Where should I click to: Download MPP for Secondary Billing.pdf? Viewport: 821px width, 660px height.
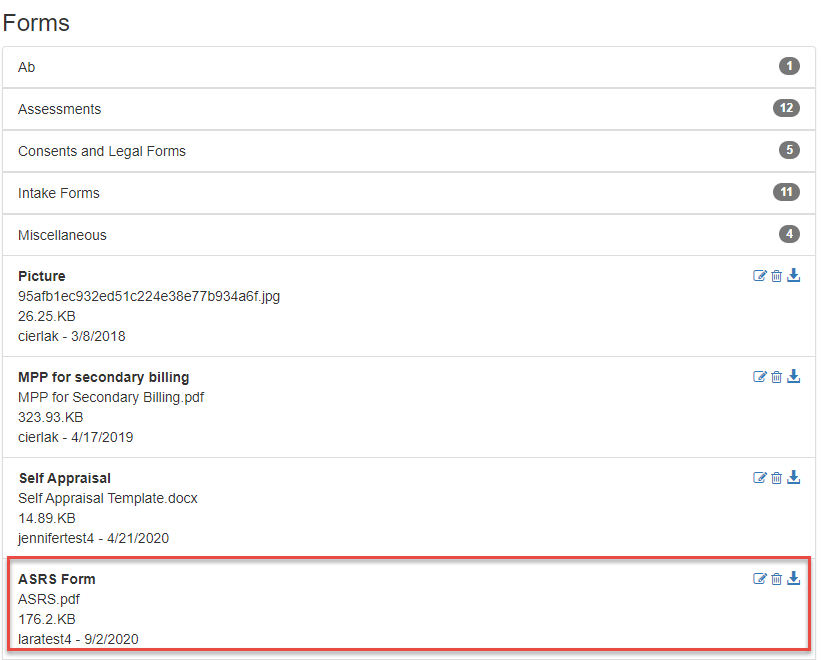click(794, 377)
